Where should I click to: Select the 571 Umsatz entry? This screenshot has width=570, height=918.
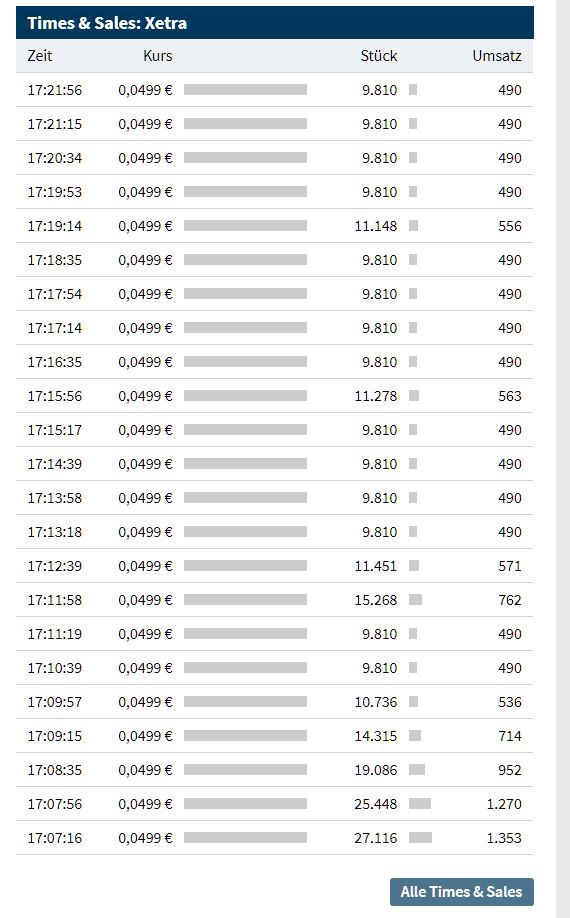510,566
